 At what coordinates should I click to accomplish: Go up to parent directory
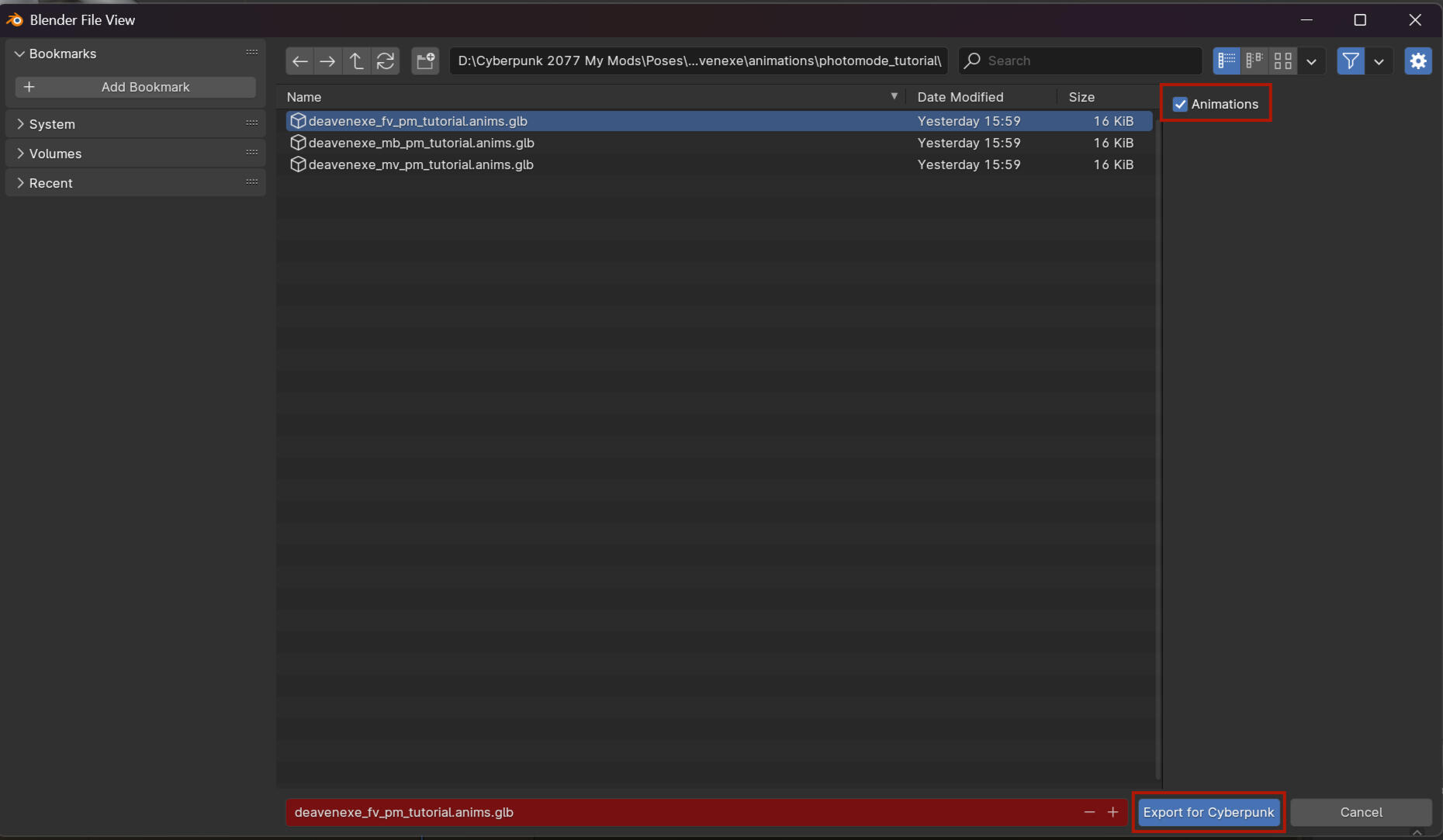pyautogui.click(x=356, y=60)
